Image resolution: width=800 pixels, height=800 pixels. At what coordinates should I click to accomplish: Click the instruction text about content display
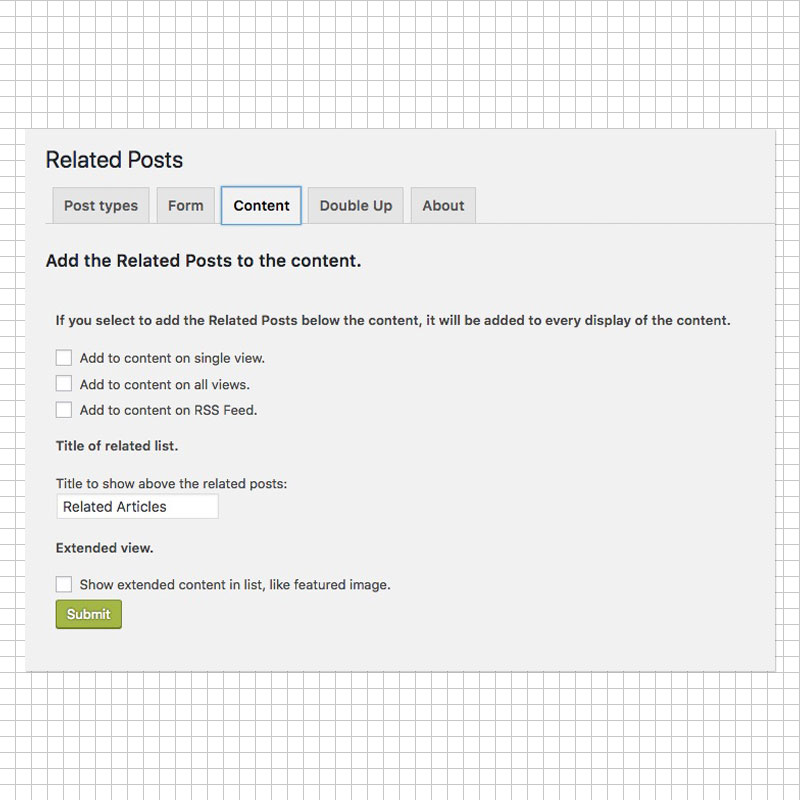(393, 320)
